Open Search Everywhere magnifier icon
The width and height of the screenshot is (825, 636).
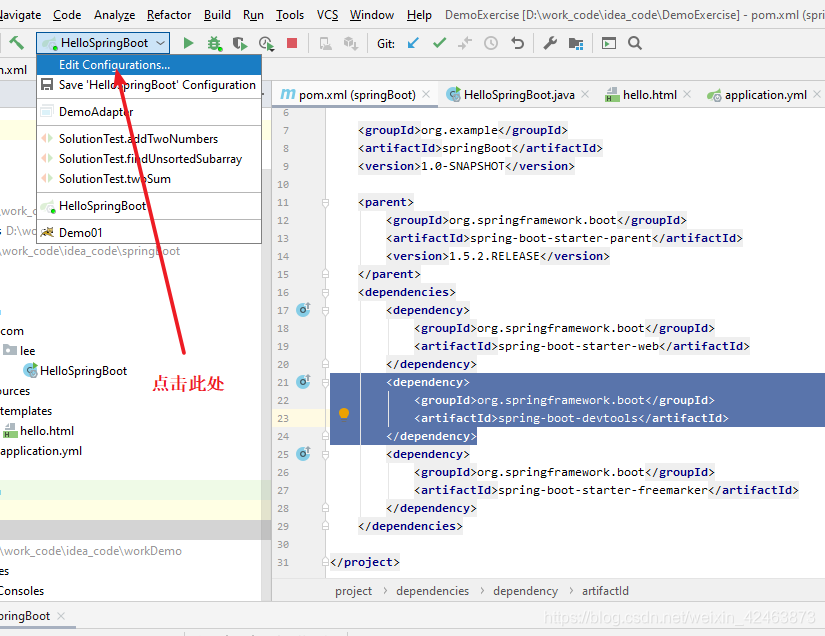point(635,43)
